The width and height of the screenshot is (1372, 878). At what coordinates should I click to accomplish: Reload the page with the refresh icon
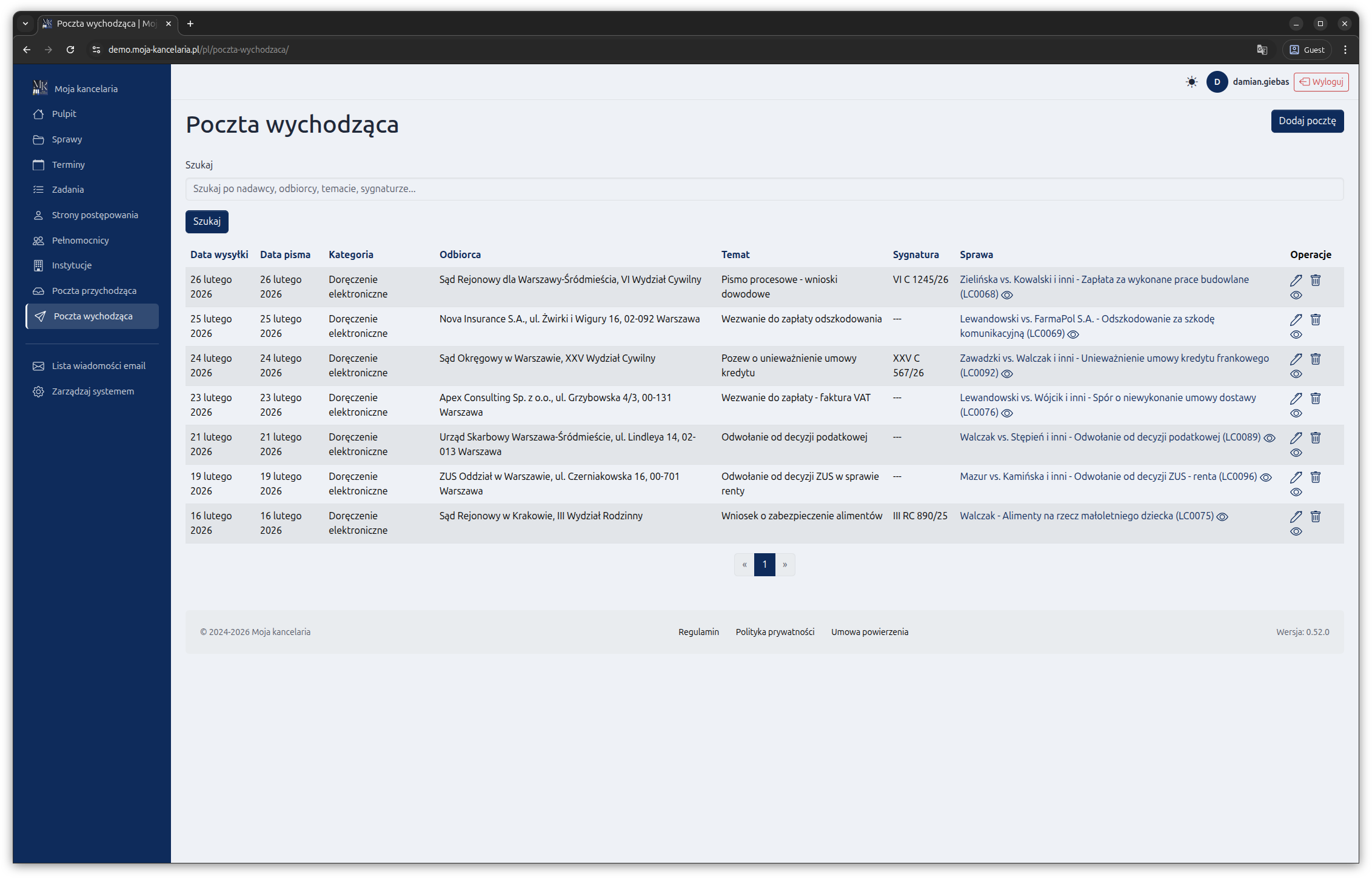pos(70,50)
